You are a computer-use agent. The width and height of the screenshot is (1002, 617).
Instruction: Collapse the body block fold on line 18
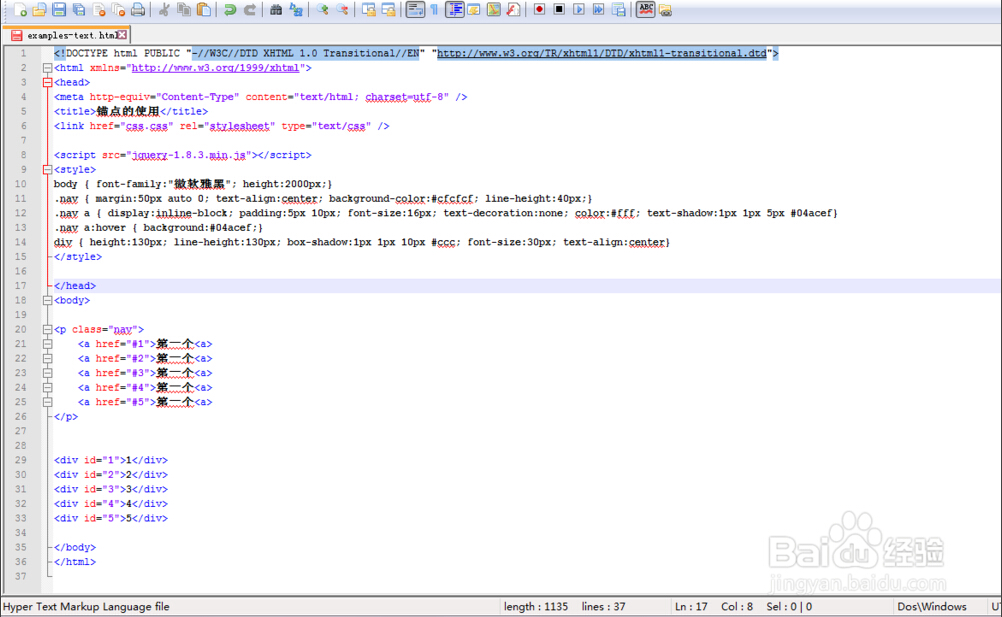[47, 300]
